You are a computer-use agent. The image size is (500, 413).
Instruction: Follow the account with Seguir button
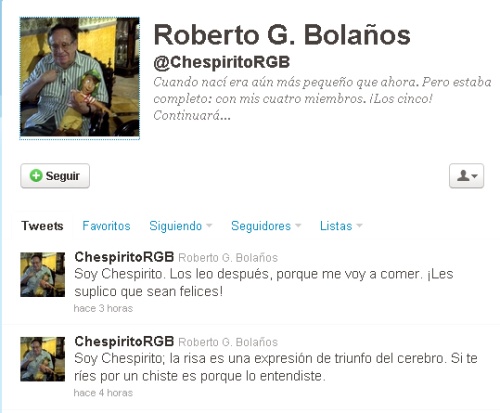pyautogui.click(x=55, y=176)
